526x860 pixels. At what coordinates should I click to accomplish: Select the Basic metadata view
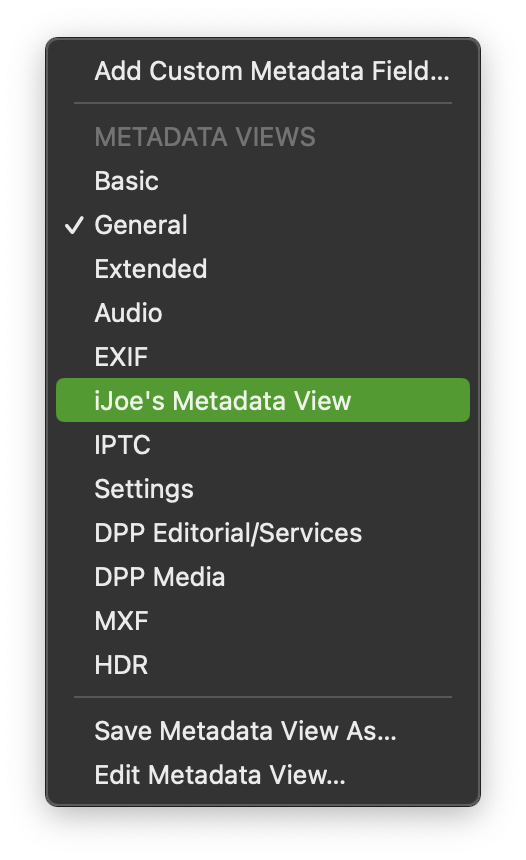tap(263, 181)
